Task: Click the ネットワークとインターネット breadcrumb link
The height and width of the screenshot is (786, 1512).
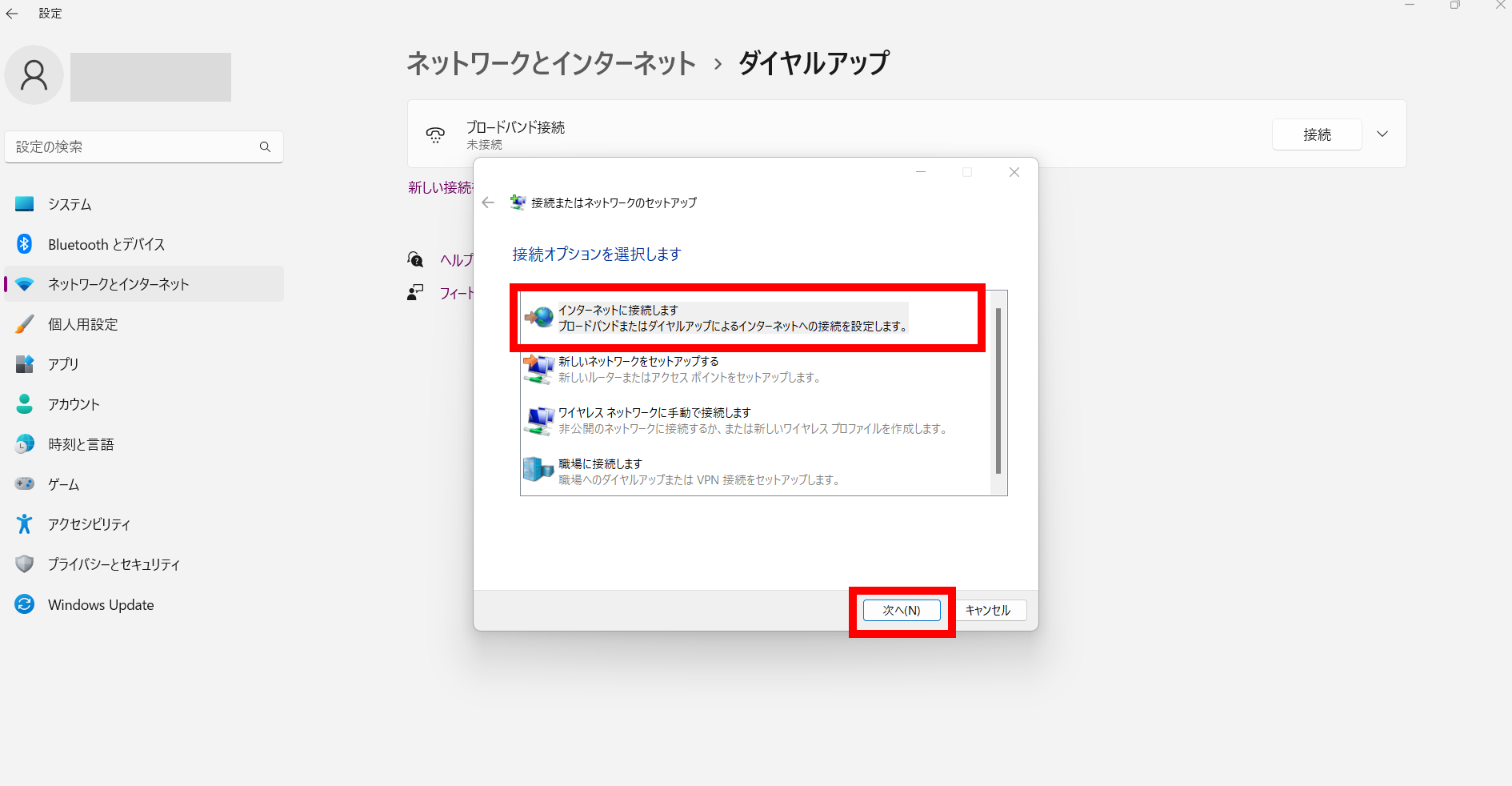Action: click(x=551, y=63)
